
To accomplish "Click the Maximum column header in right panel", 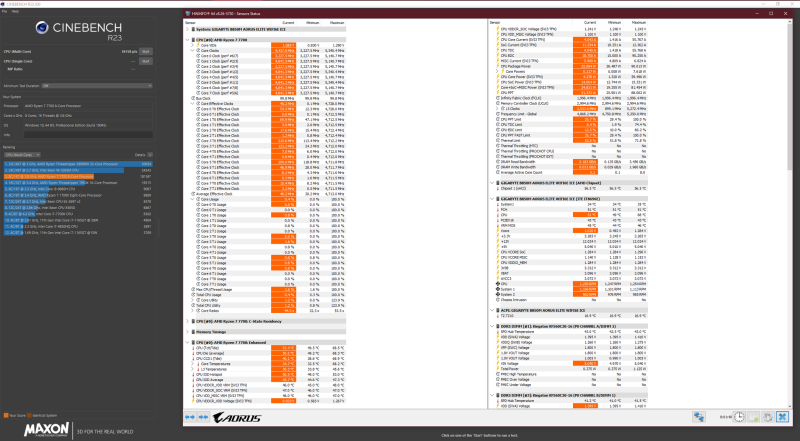I will coord(638,23).
